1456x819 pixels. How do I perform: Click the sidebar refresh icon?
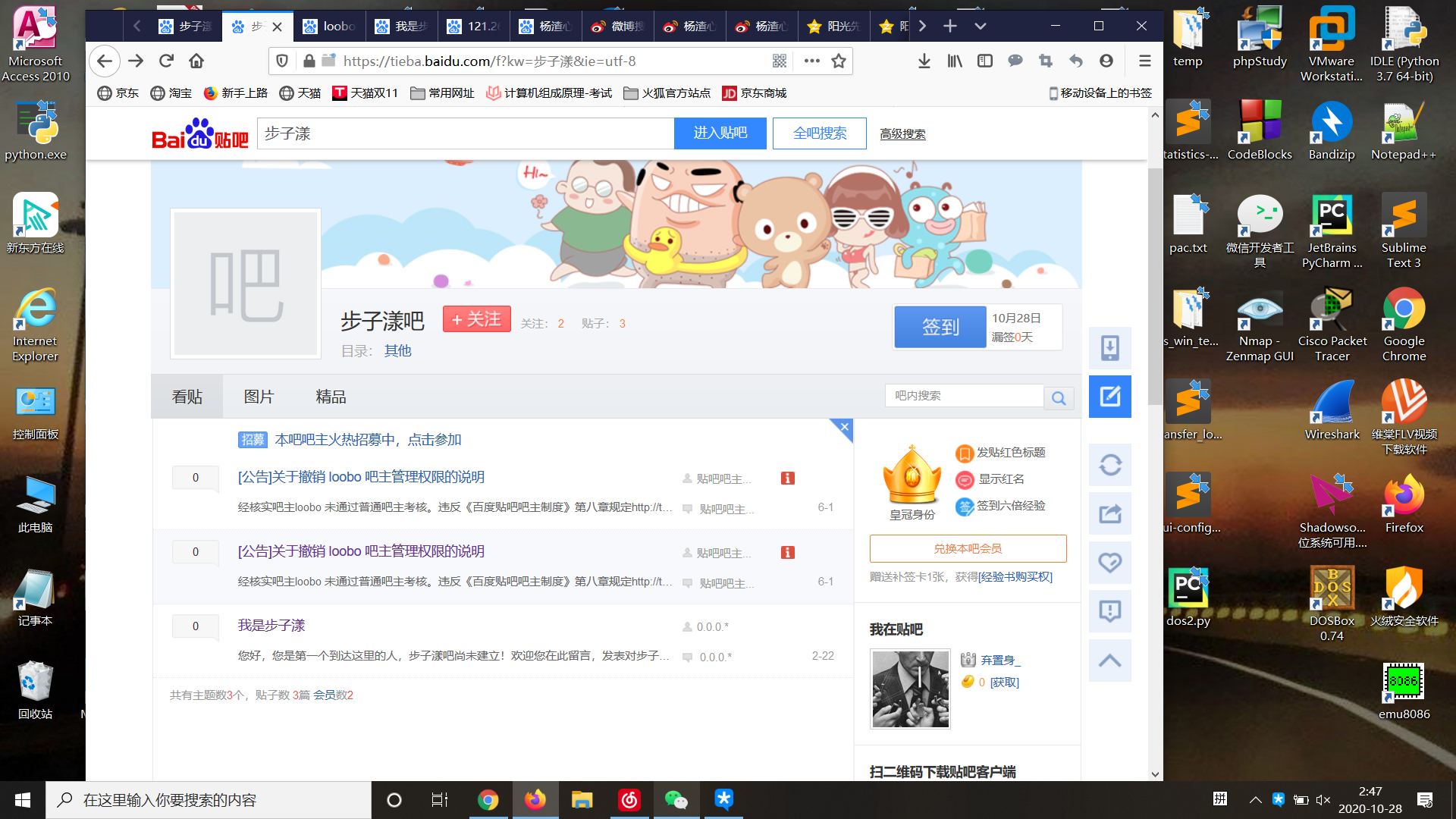(1109, 464)
